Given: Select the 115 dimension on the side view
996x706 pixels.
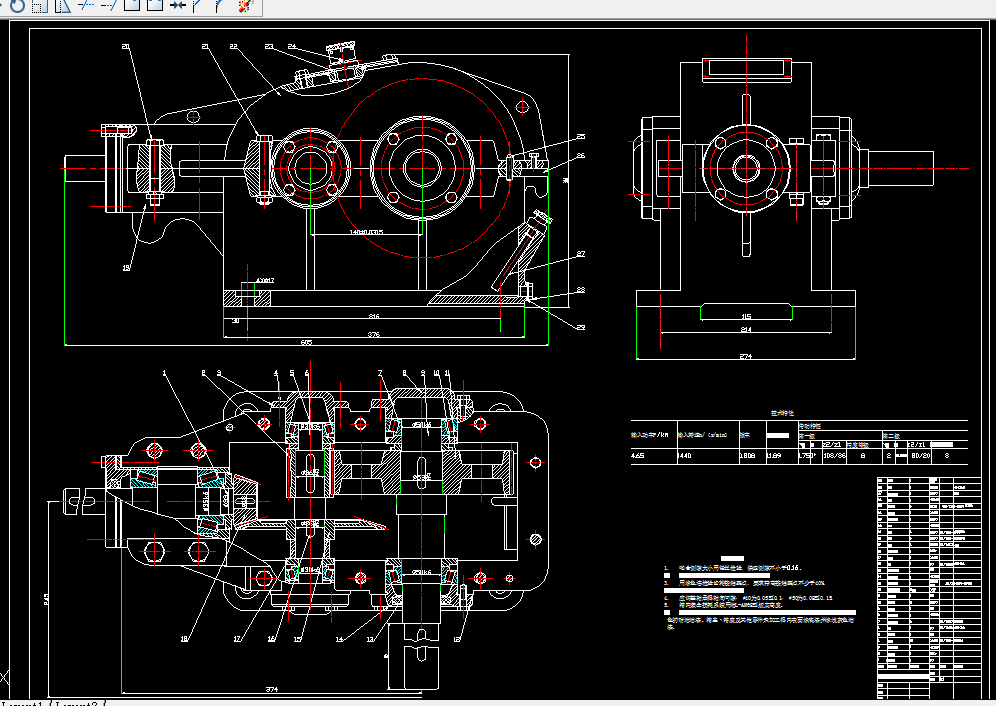Looking at the screenshot, I should pos(746,316).
